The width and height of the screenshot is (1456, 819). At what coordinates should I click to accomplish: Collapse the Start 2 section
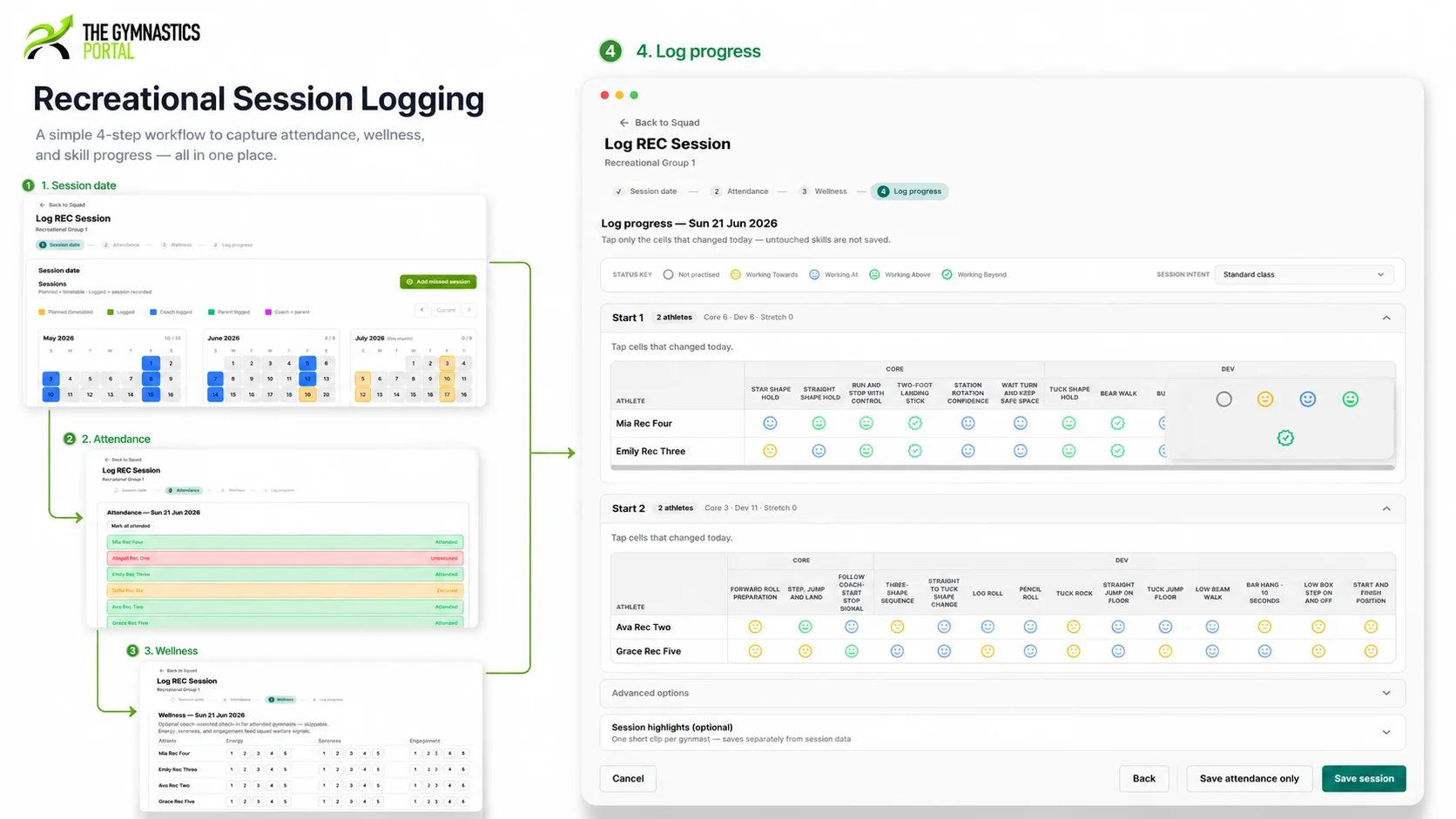click(1386, 508)
